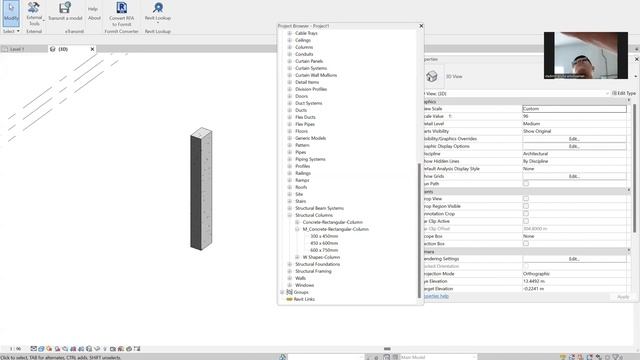This screenshot has height=360, width=640.
Task: Expand the Groups node
Action: click(282, 292)
